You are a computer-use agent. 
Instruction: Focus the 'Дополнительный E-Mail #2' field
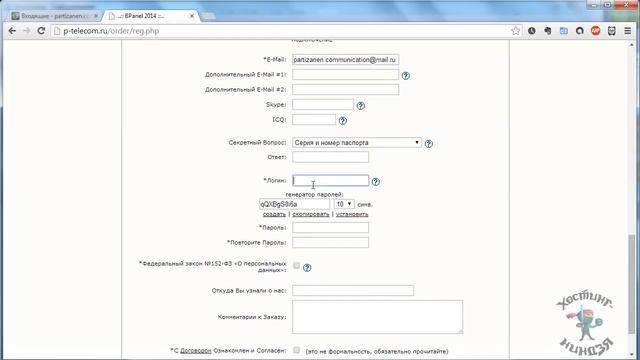(345, 90)
